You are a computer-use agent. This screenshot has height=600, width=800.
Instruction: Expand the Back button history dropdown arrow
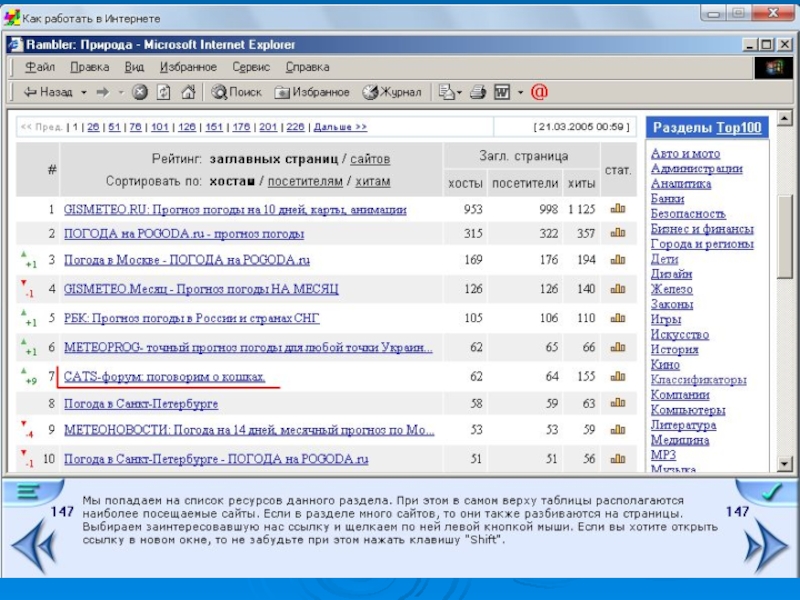pos(85,92)
